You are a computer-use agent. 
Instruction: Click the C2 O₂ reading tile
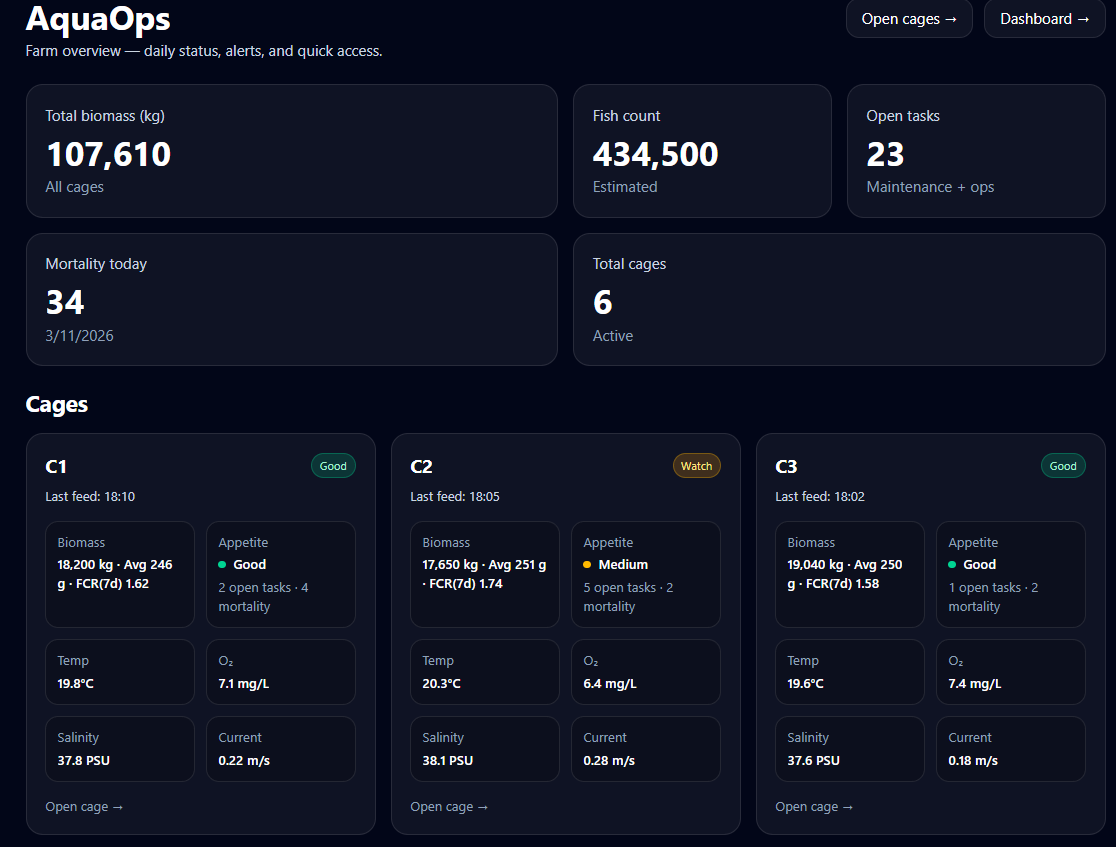[645, 672]
